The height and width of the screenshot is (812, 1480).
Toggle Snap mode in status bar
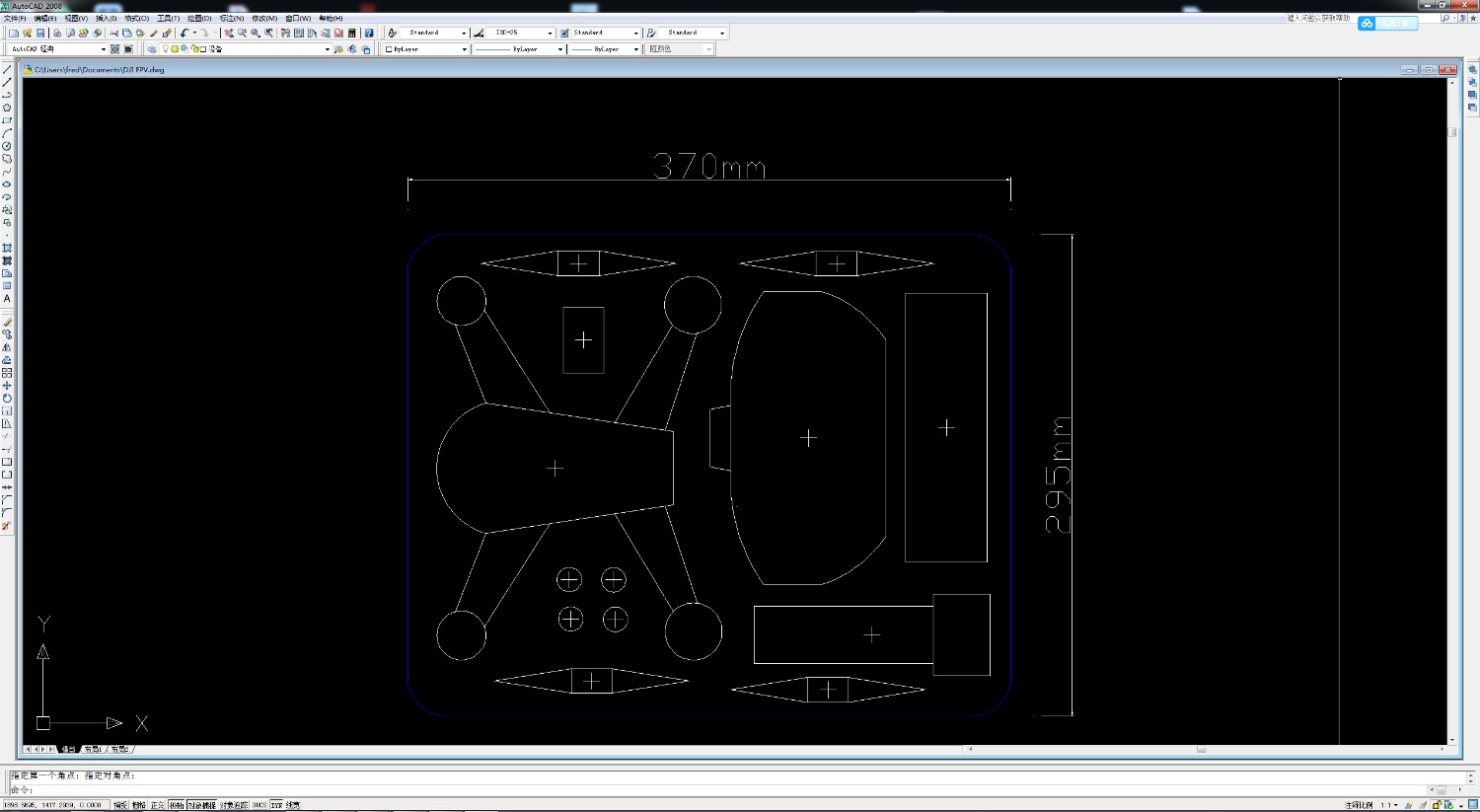(x=120, y=805)
